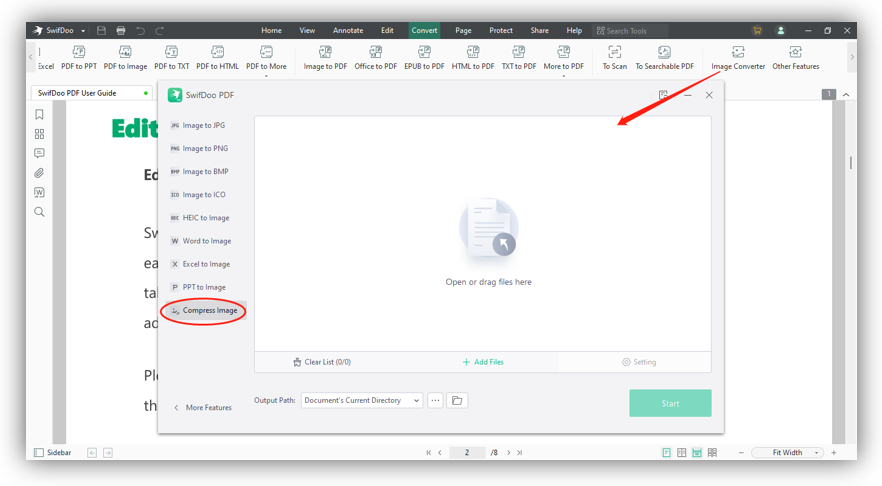Open the Page menu tab
The width and height of the screenshot is (882, 486).
coord(463,30)
